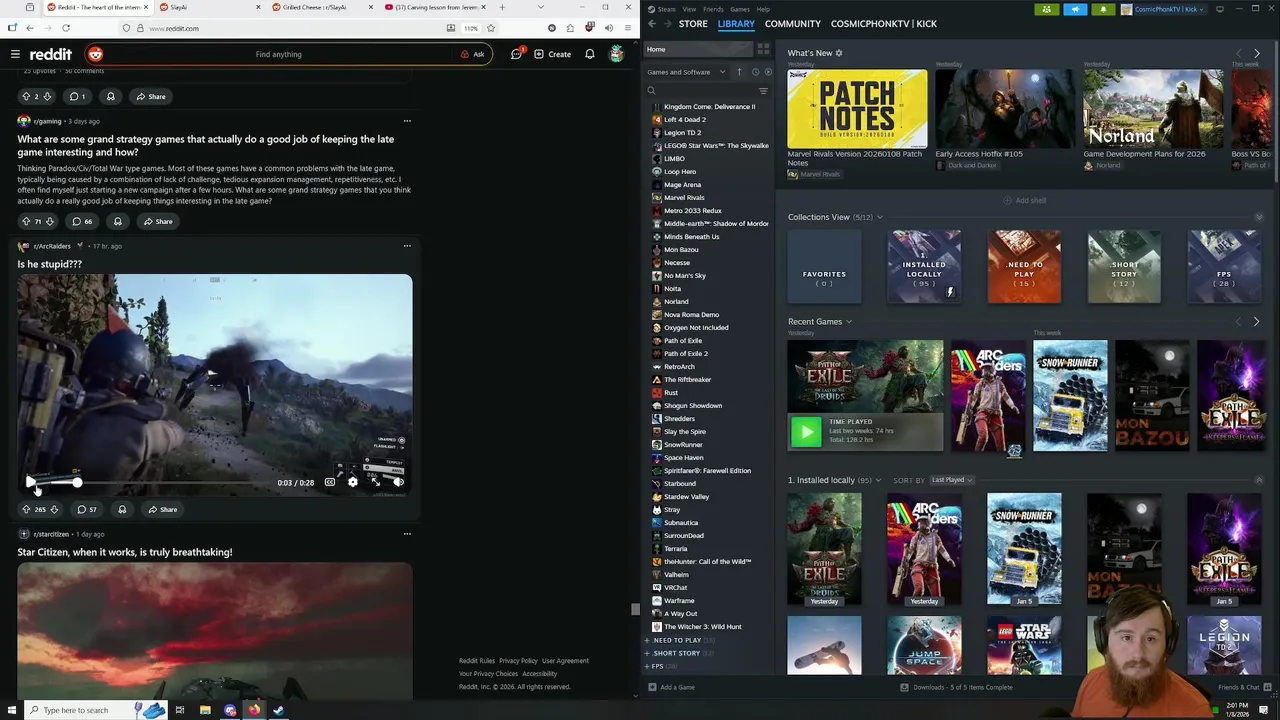The height and width of the screenshot is (720, 1280).
Task: Open CosmicPhonkTV account dropdown
Action: tap(1163, 9)
